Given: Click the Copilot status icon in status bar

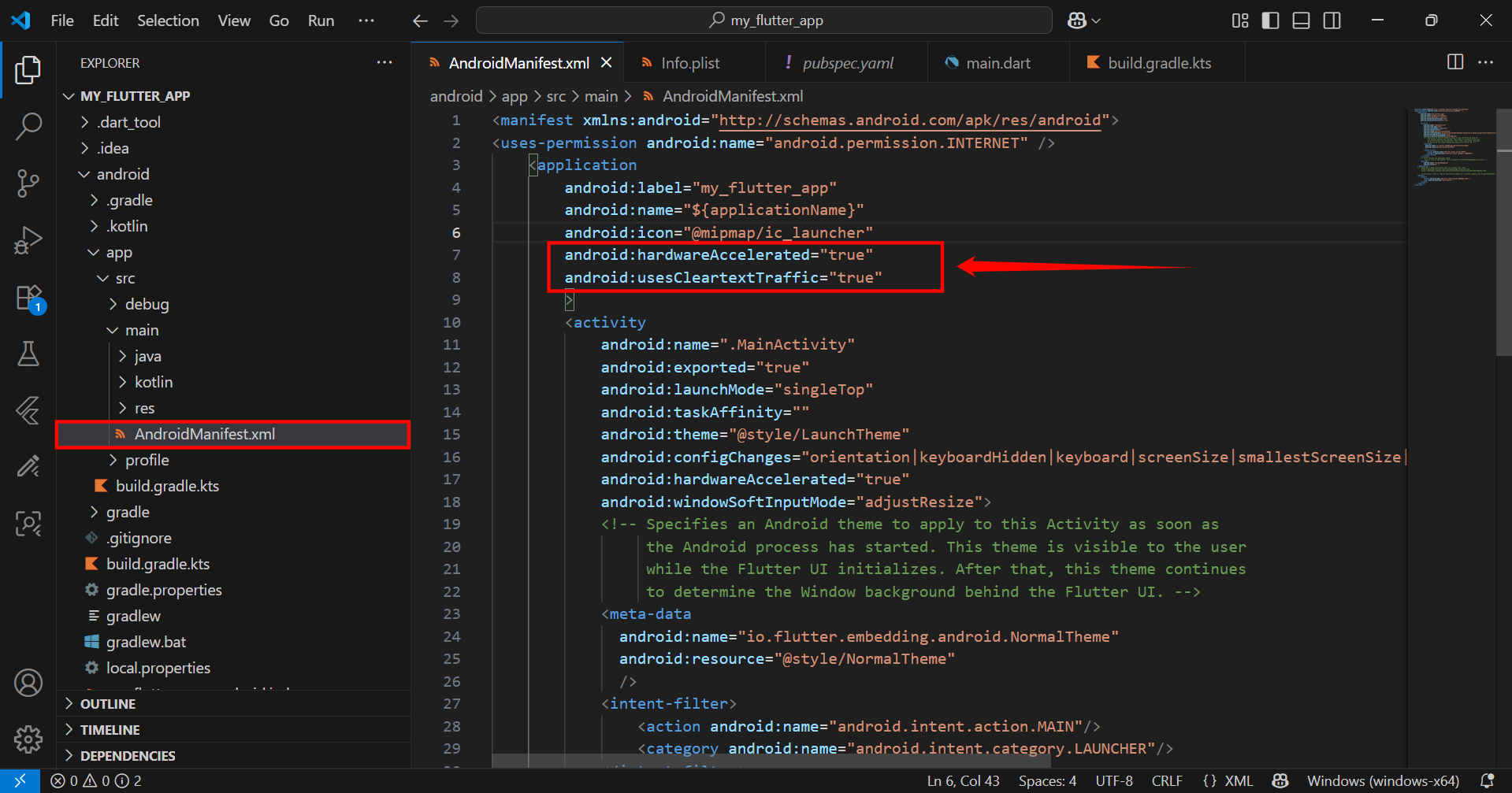Looking at the screenshot, I should (1280, 780).
